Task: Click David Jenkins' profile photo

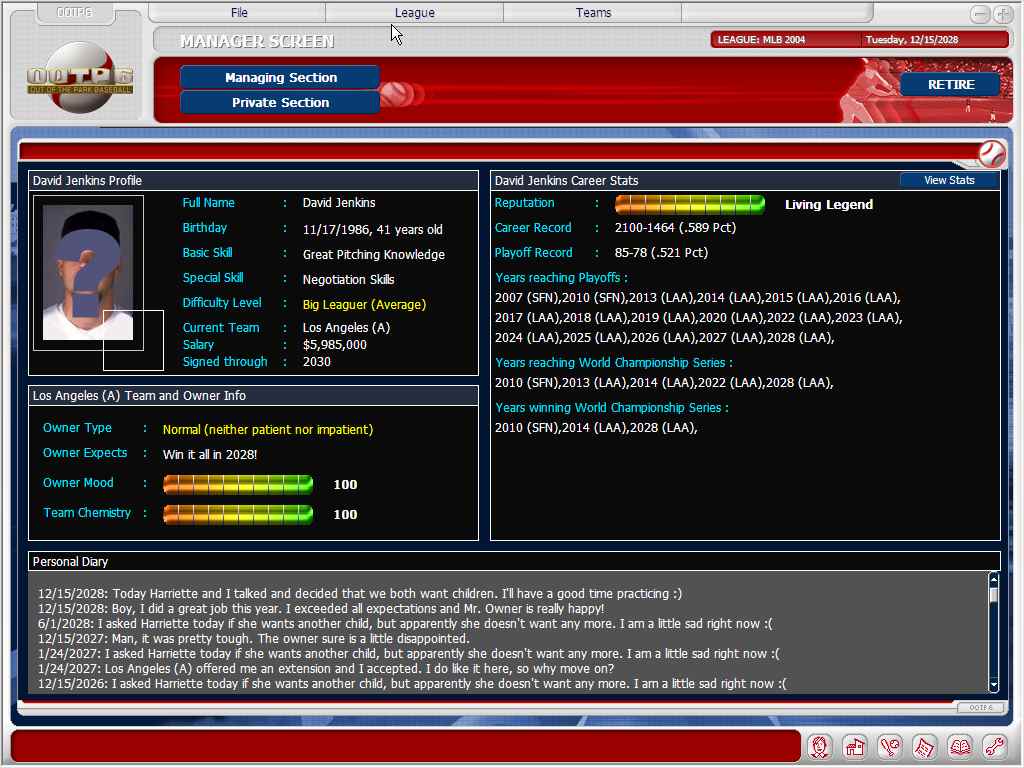Action: (x=88, y=272)
